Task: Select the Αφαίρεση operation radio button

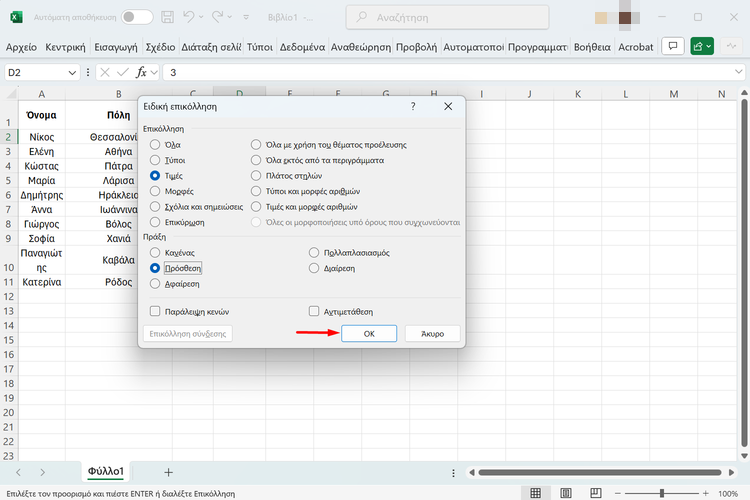Action: (155, 284)
